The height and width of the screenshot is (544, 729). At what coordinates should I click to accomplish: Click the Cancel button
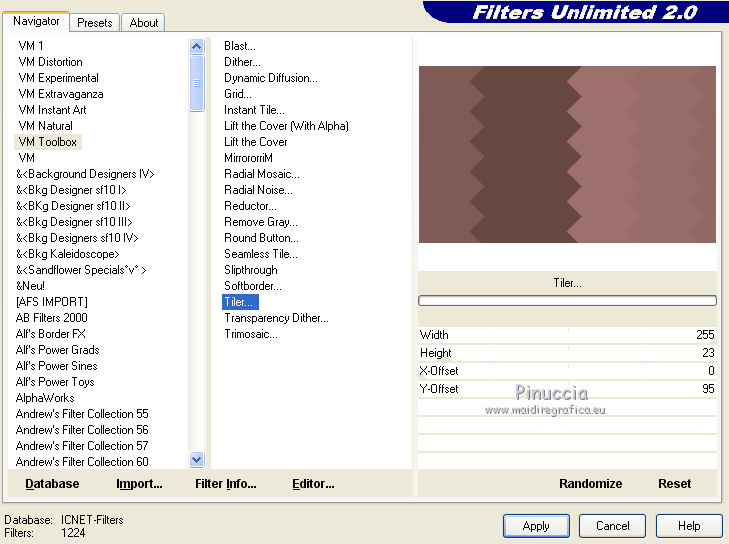(x=612, y=526)
